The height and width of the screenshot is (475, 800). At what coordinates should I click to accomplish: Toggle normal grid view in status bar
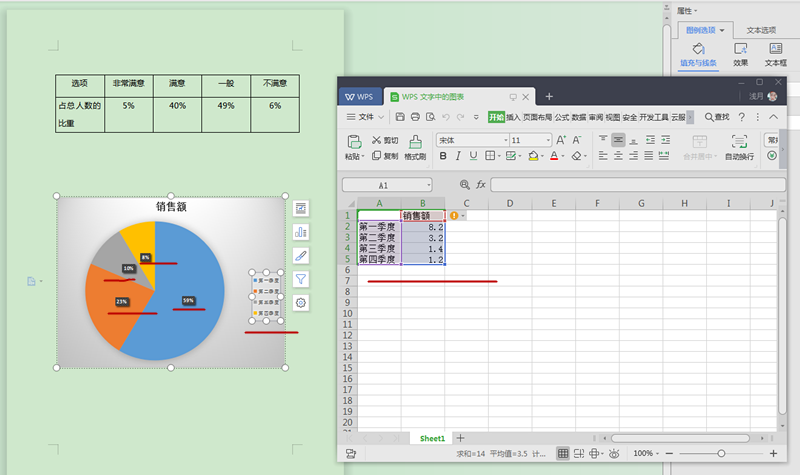563,453
